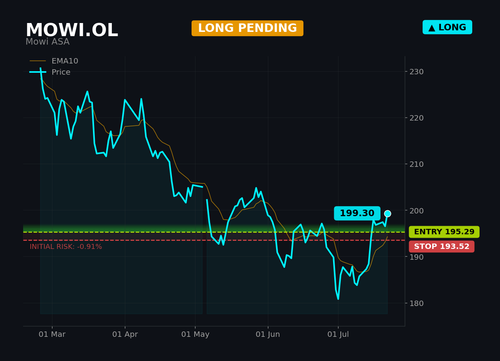500x361 pixels.
Task: Click the INITIAL RISK: -0.91% text
Action: (x=66, y=247)
